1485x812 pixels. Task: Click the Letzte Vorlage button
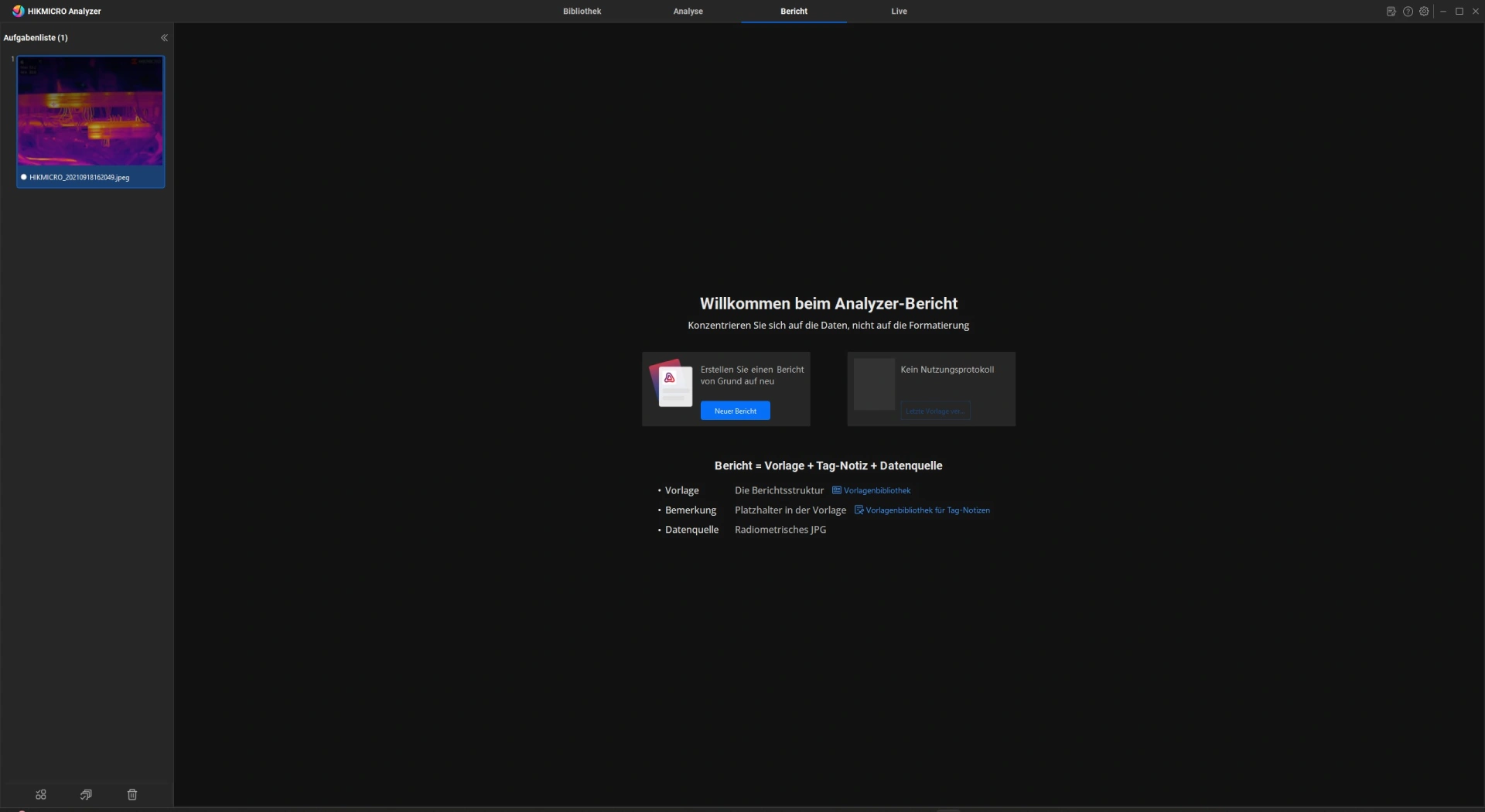point(934,411)
